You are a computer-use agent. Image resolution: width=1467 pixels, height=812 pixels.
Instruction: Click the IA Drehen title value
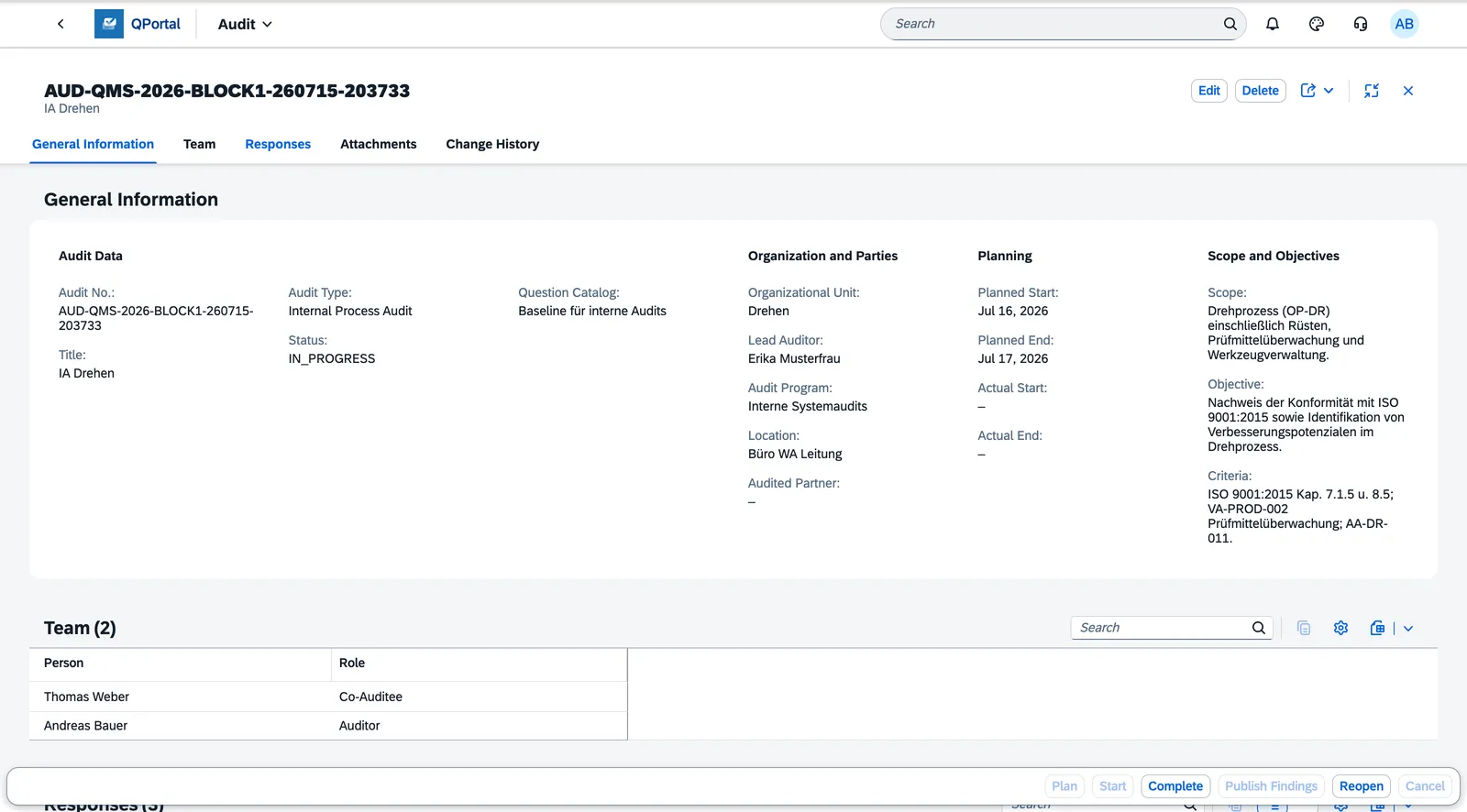point(86,373)
